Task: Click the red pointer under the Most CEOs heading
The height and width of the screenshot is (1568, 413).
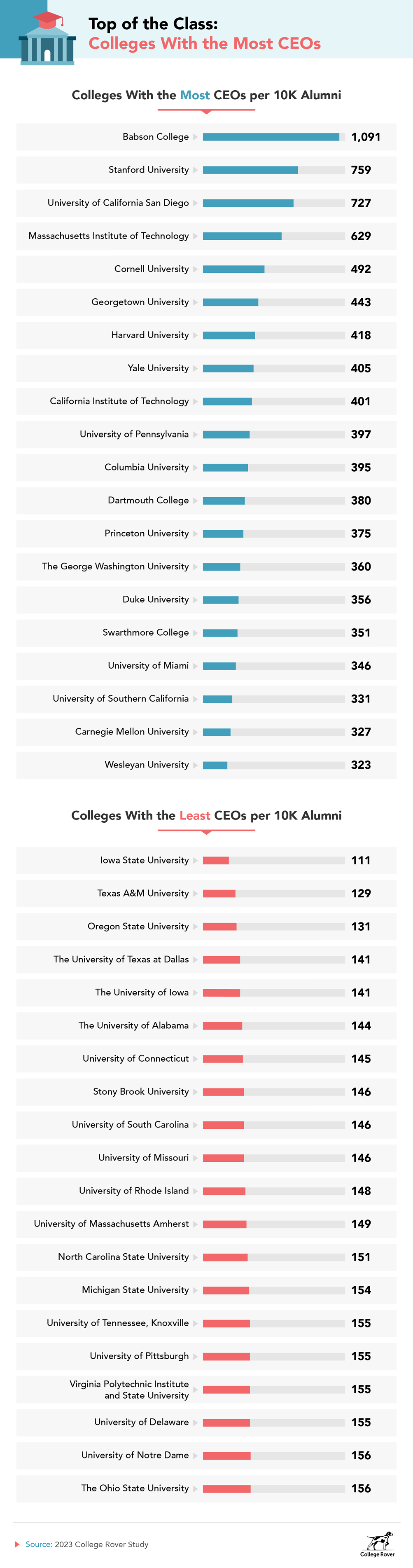Action: [x=206, y=111]
